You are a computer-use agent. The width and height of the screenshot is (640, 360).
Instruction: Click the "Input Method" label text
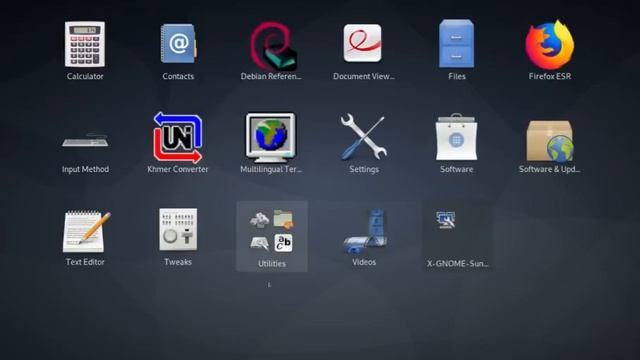click(85, 169)
